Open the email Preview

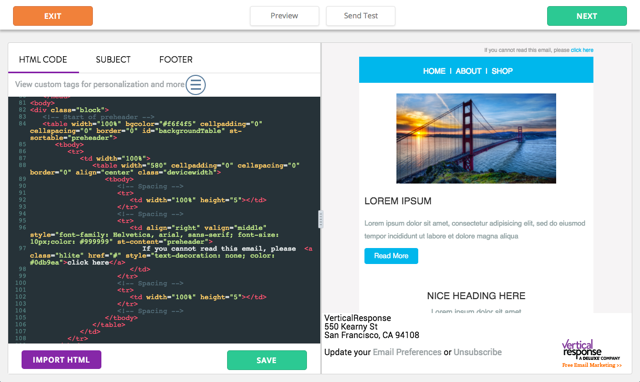point(284,16)
